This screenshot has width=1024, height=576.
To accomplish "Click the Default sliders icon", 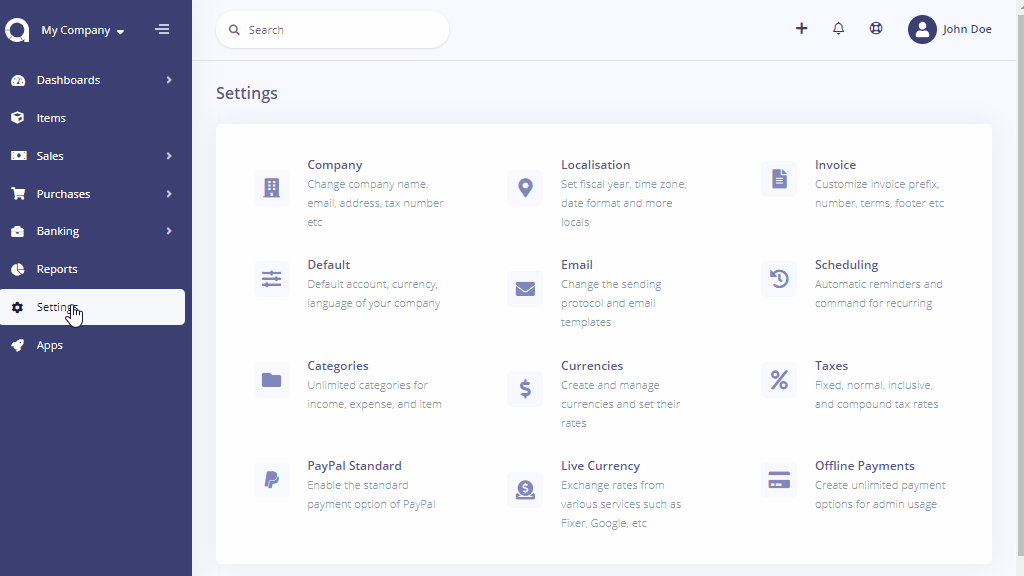I will (272, 279).
